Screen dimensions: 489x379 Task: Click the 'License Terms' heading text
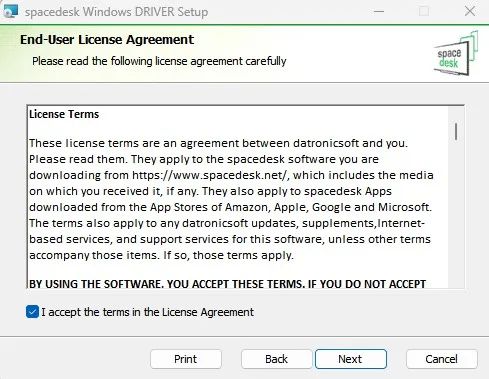point(64,114)
